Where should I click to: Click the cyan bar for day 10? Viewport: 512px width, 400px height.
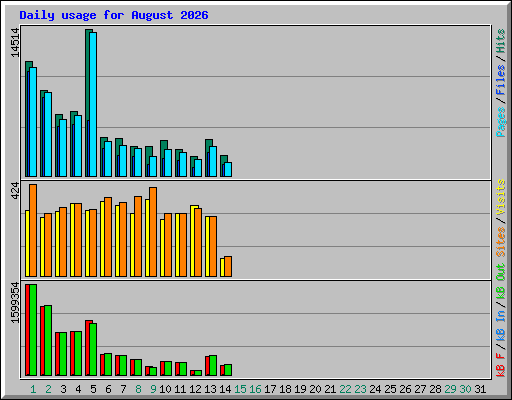click(168, 163)
